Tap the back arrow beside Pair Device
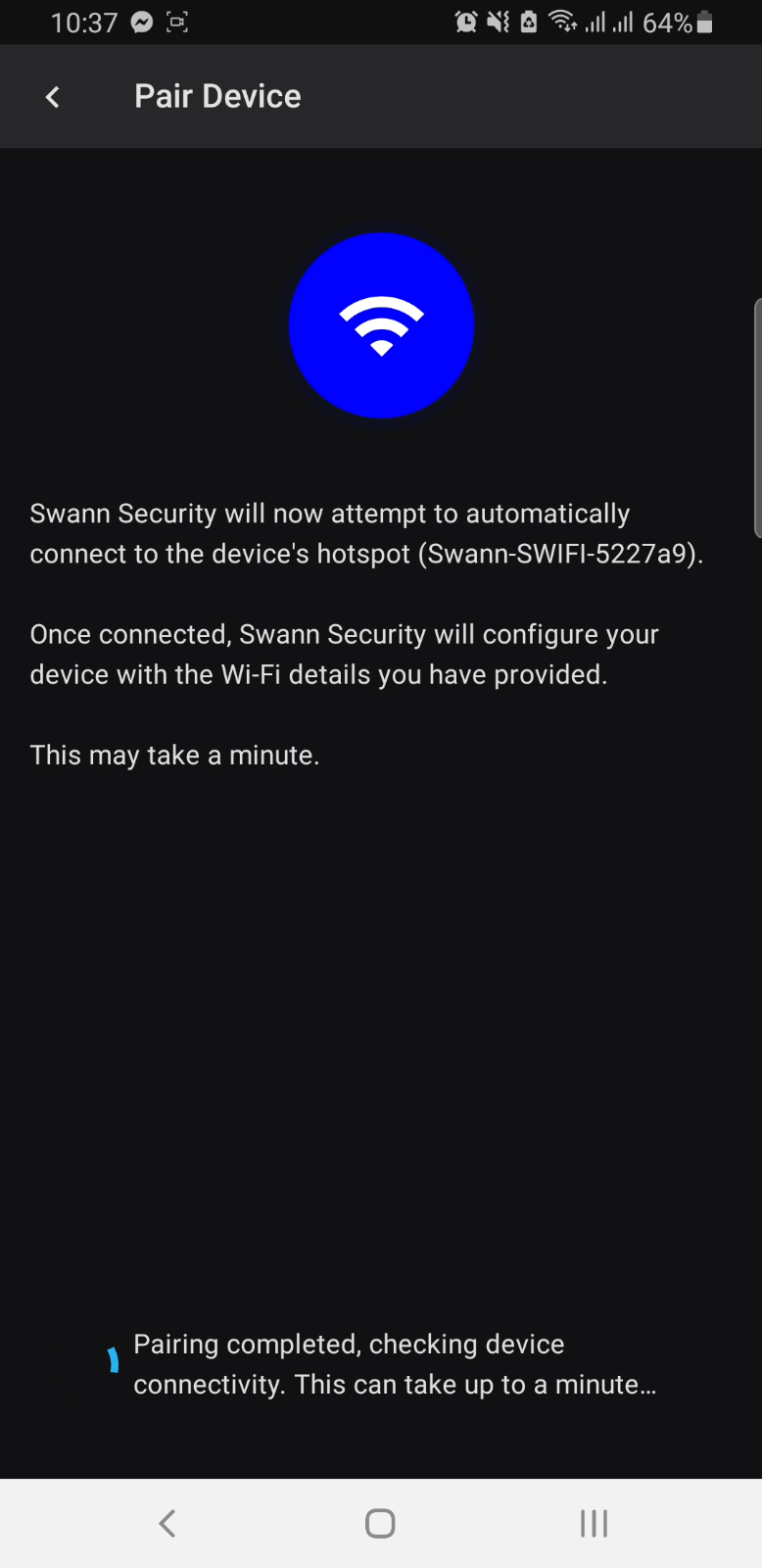 click(x=53, y=96)
